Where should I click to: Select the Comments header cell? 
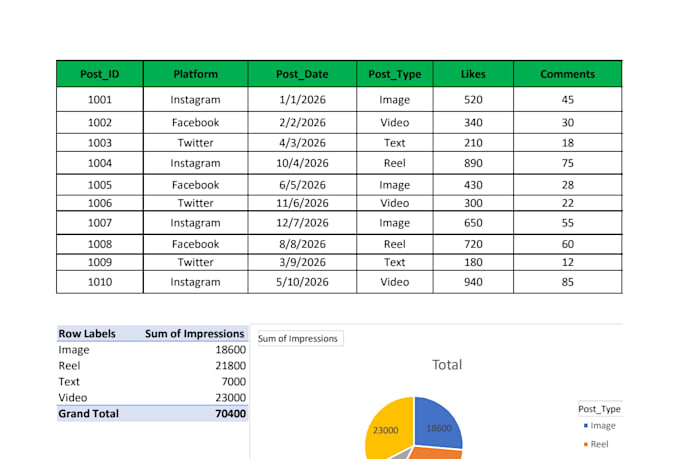pyautogui.click(x=568, y=74)
